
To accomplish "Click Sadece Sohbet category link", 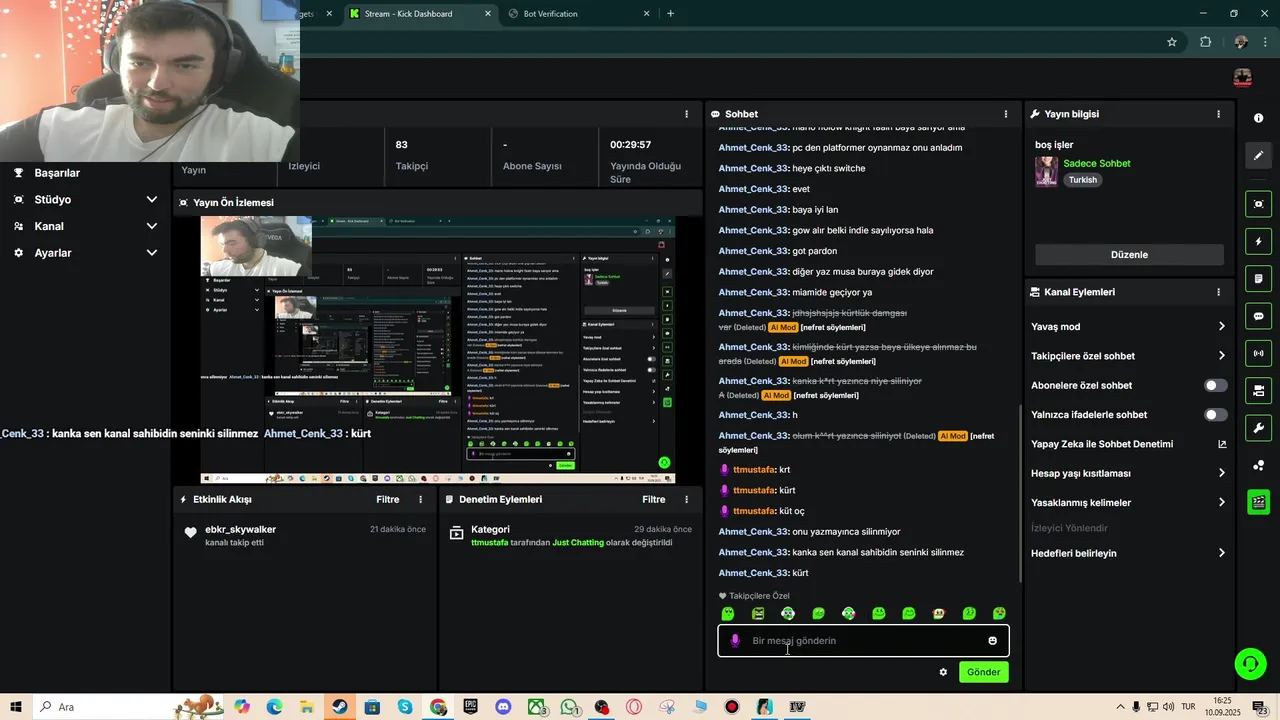I will (1097, 163).
